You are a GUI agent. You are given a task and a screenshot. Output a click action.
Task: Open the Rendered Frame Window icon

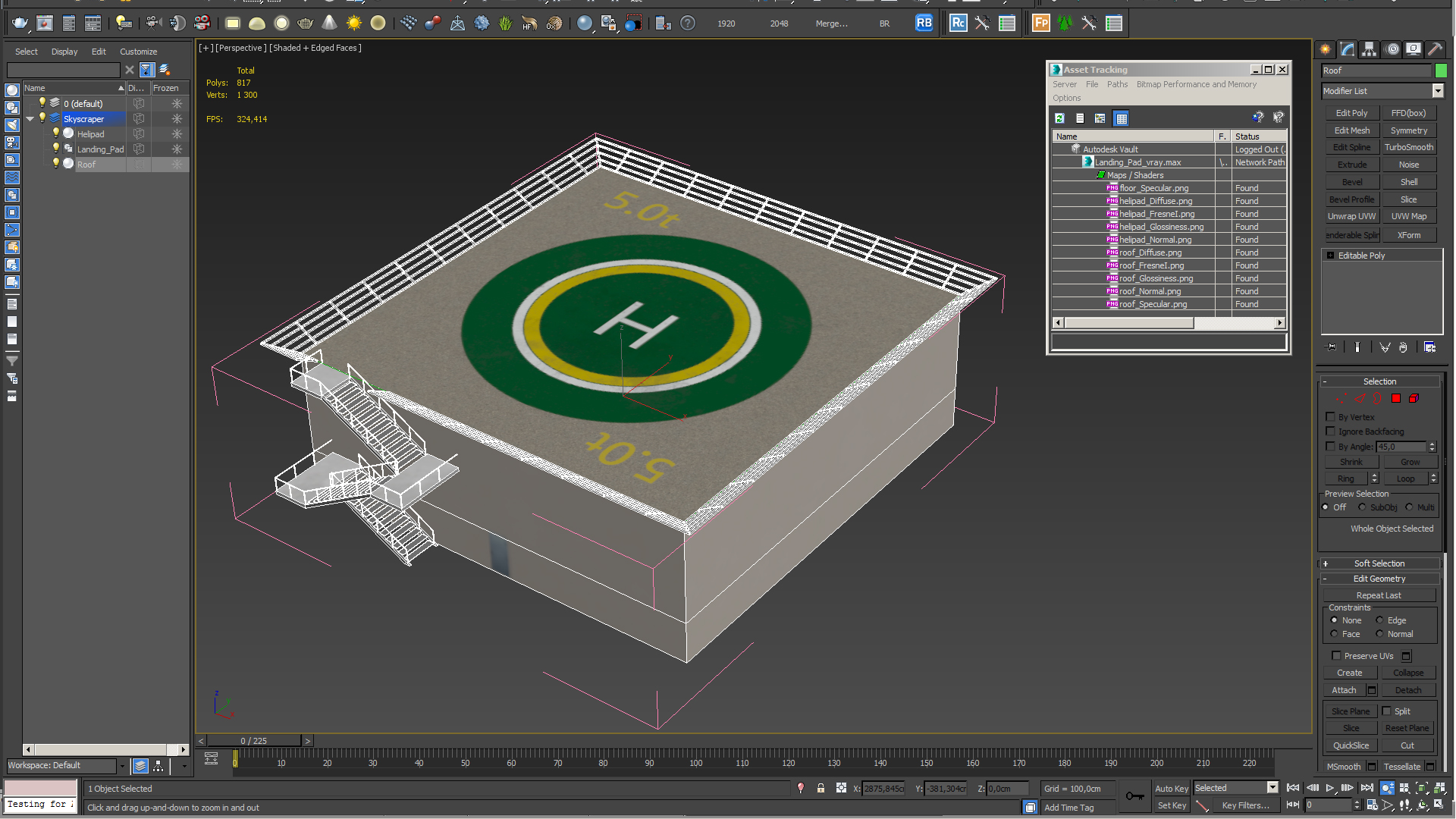[x=45, y=24]
